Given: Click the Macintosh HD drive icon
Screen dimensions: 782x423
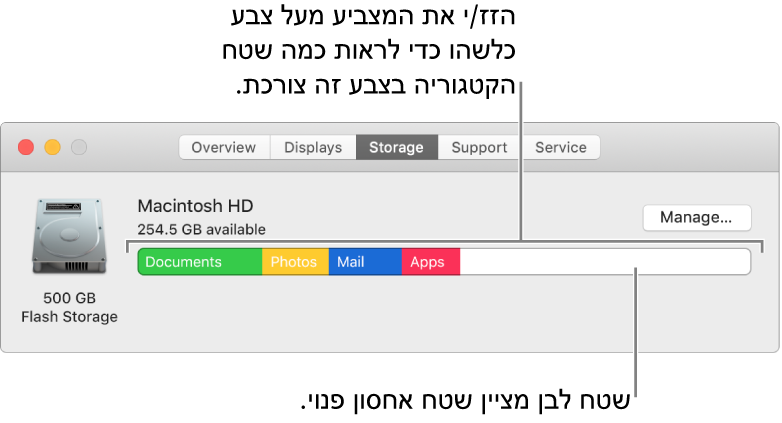Looking at the screenshot, I should [x=69, y=236].
